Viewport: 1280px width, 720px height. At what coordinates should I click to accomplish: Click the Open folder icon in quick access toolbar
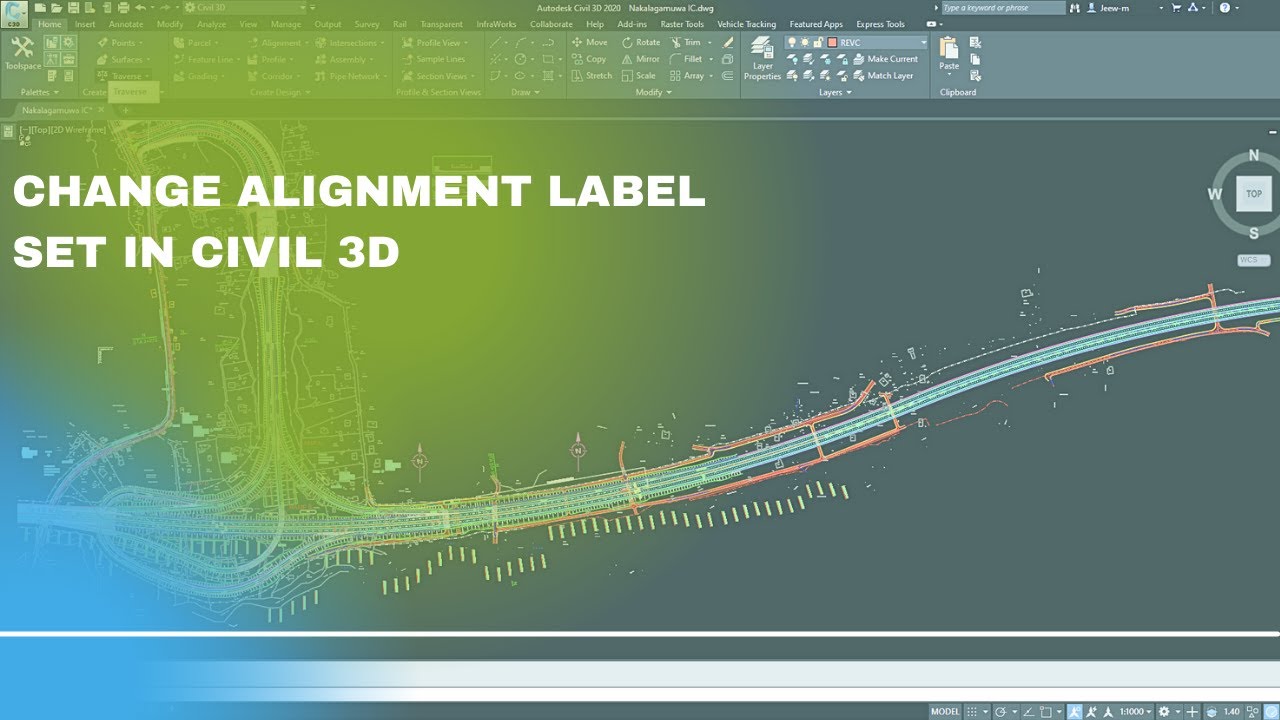tap(57, 7)
